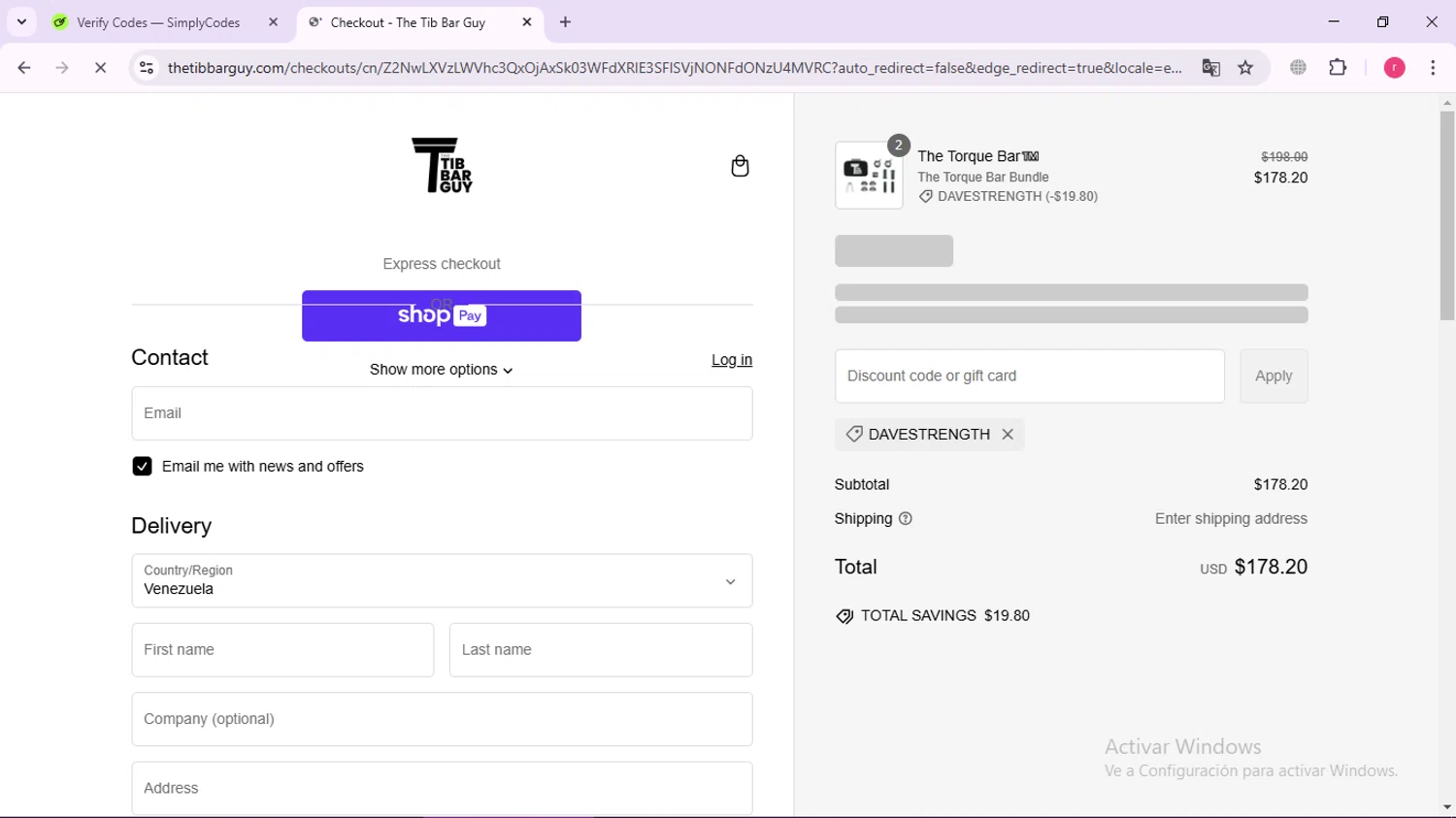This screenshot has height=818, width=1456.
Task: Click the Contact section heading
Action: (170, 358)
